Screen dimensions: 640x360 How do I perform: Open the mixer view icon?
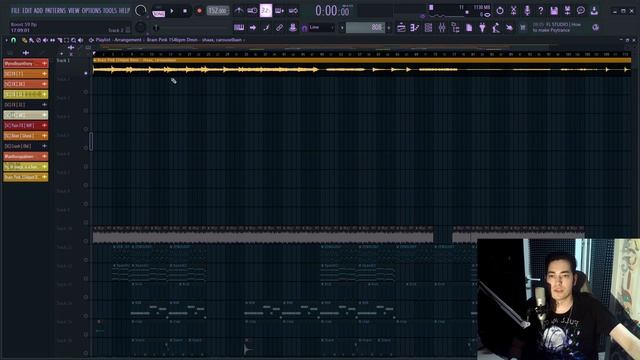(x=442, y=27)
